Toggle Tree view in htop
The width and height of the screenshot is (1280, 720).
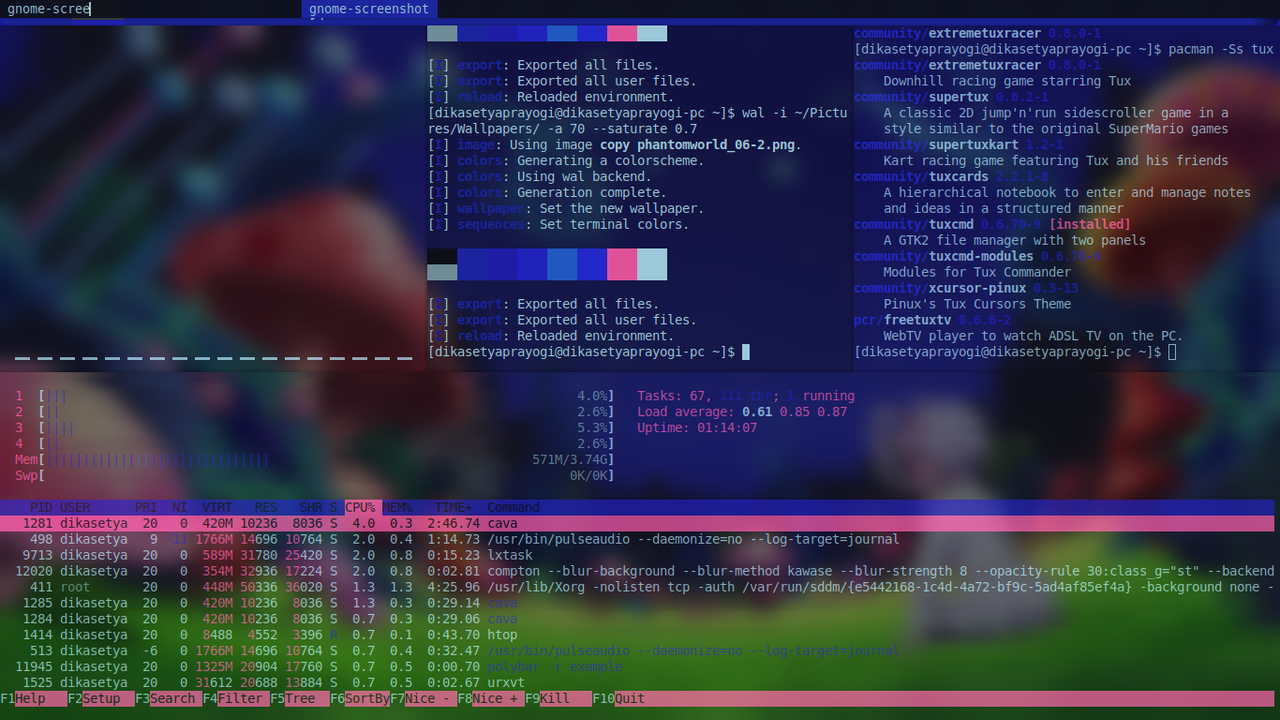pos(296,698)
